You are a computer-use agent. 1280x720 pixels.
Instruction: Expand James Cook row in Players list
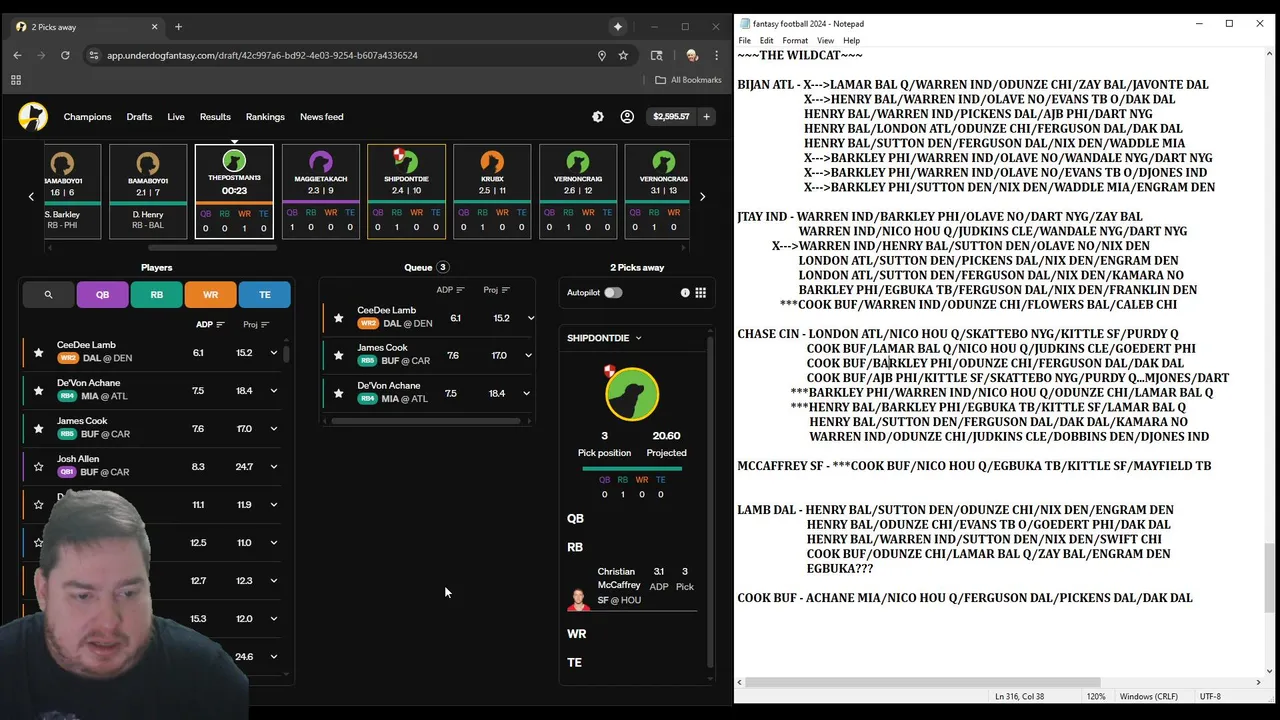[273, 429]
